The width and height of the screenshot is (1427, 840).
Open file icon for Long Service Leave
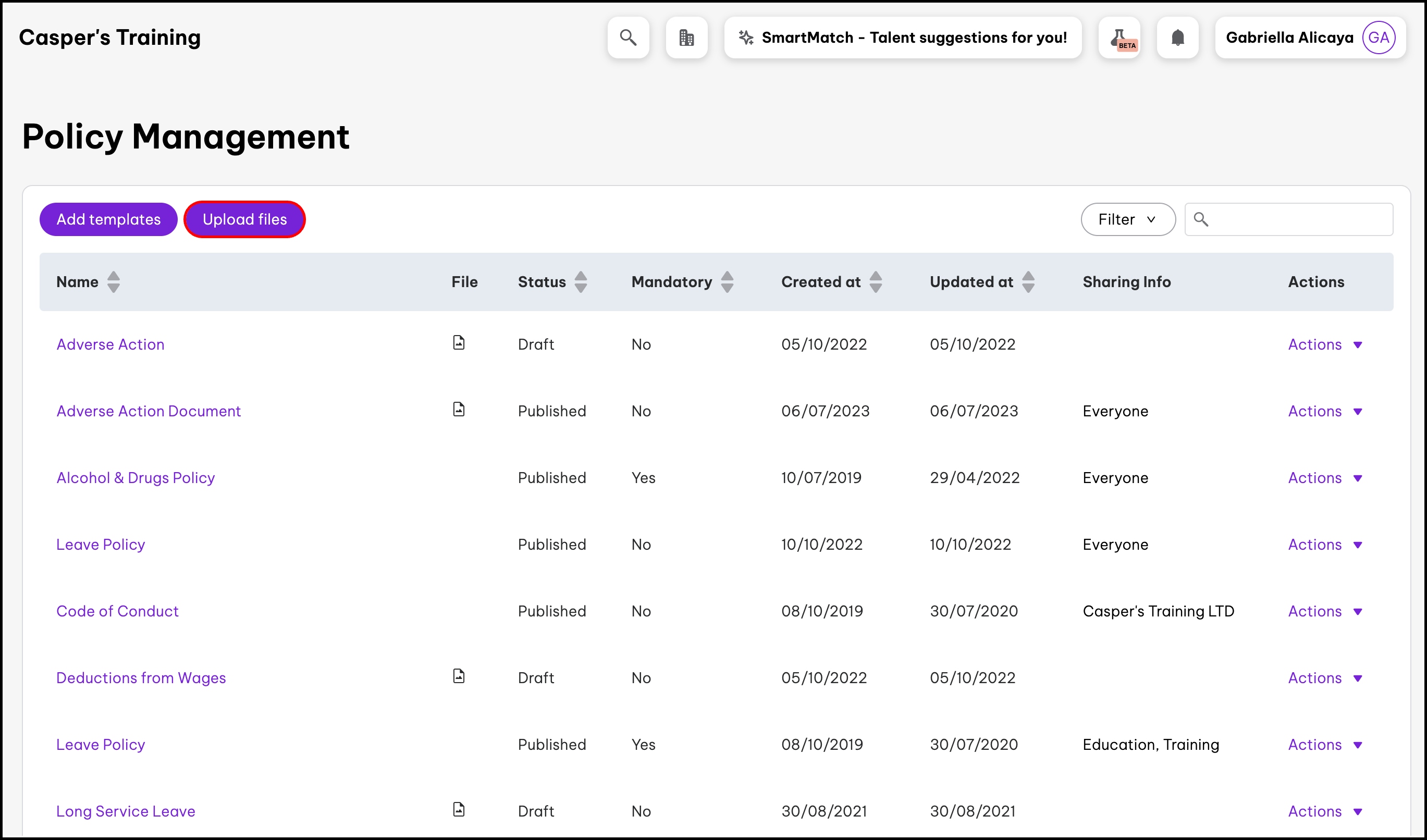point(459,809)
